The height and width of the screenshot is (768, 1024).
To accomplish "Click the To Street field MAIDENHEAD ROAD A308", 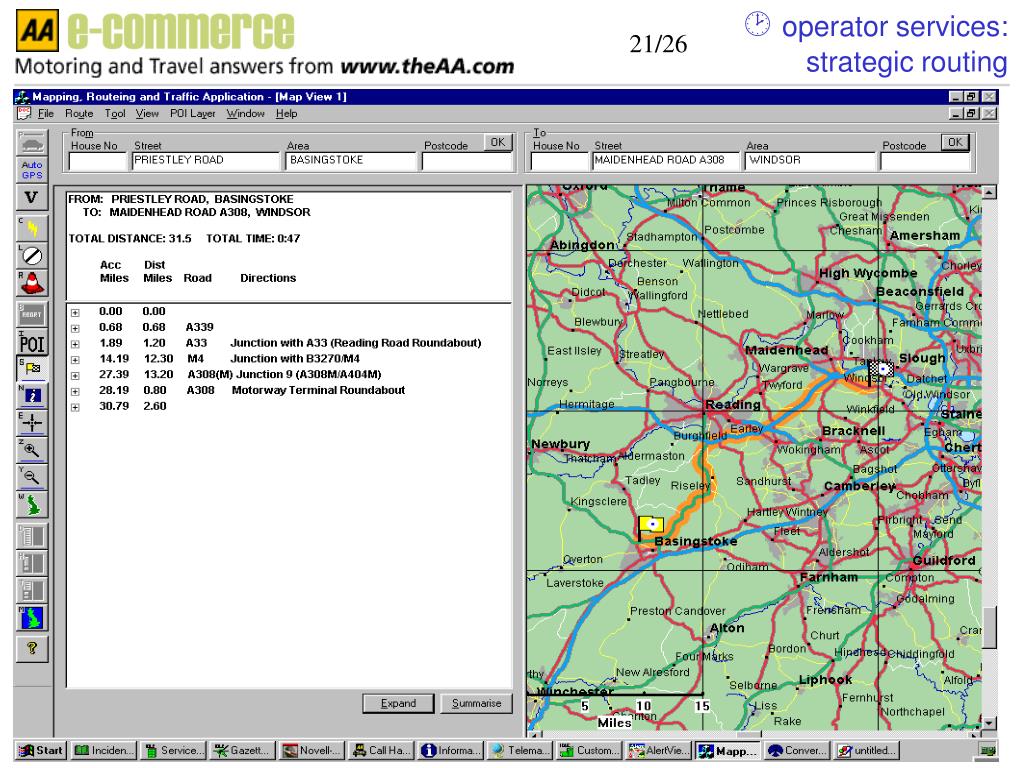I will click(x=666, y=161).
